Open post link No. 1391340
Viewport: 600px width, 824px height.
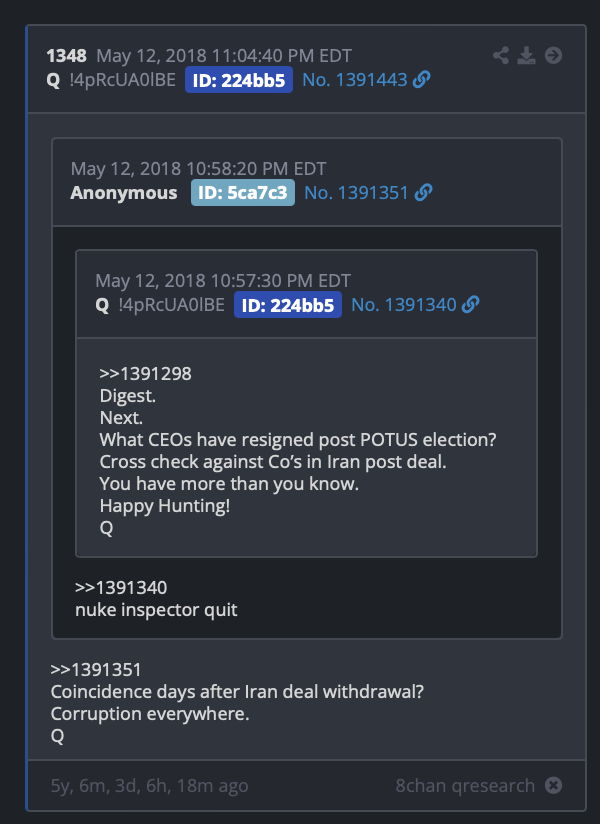(404, 305)
